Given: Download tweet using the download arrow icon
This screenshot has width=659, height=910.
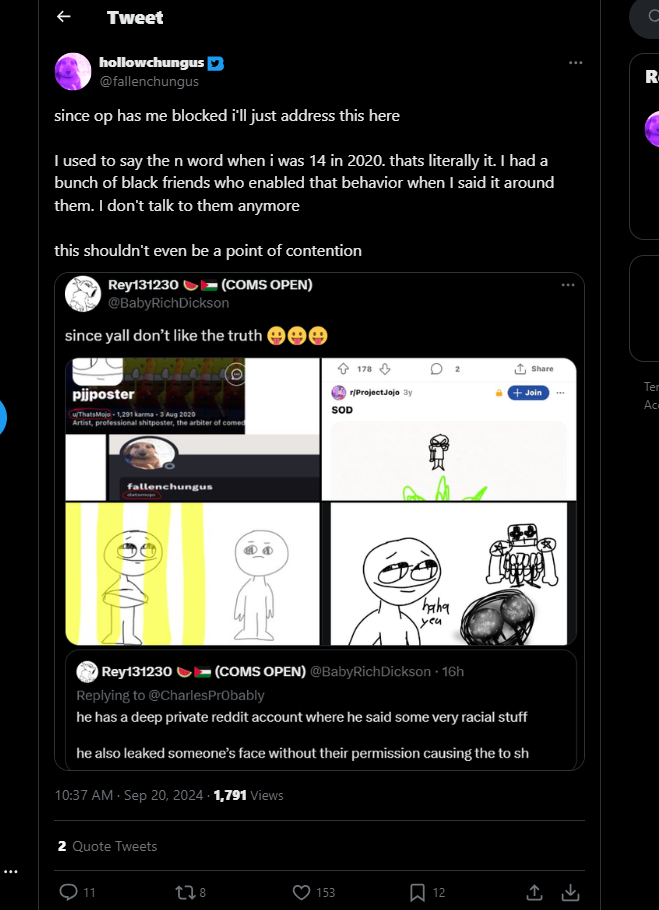Looking at the screenshot, I should (x=571, y=892).
